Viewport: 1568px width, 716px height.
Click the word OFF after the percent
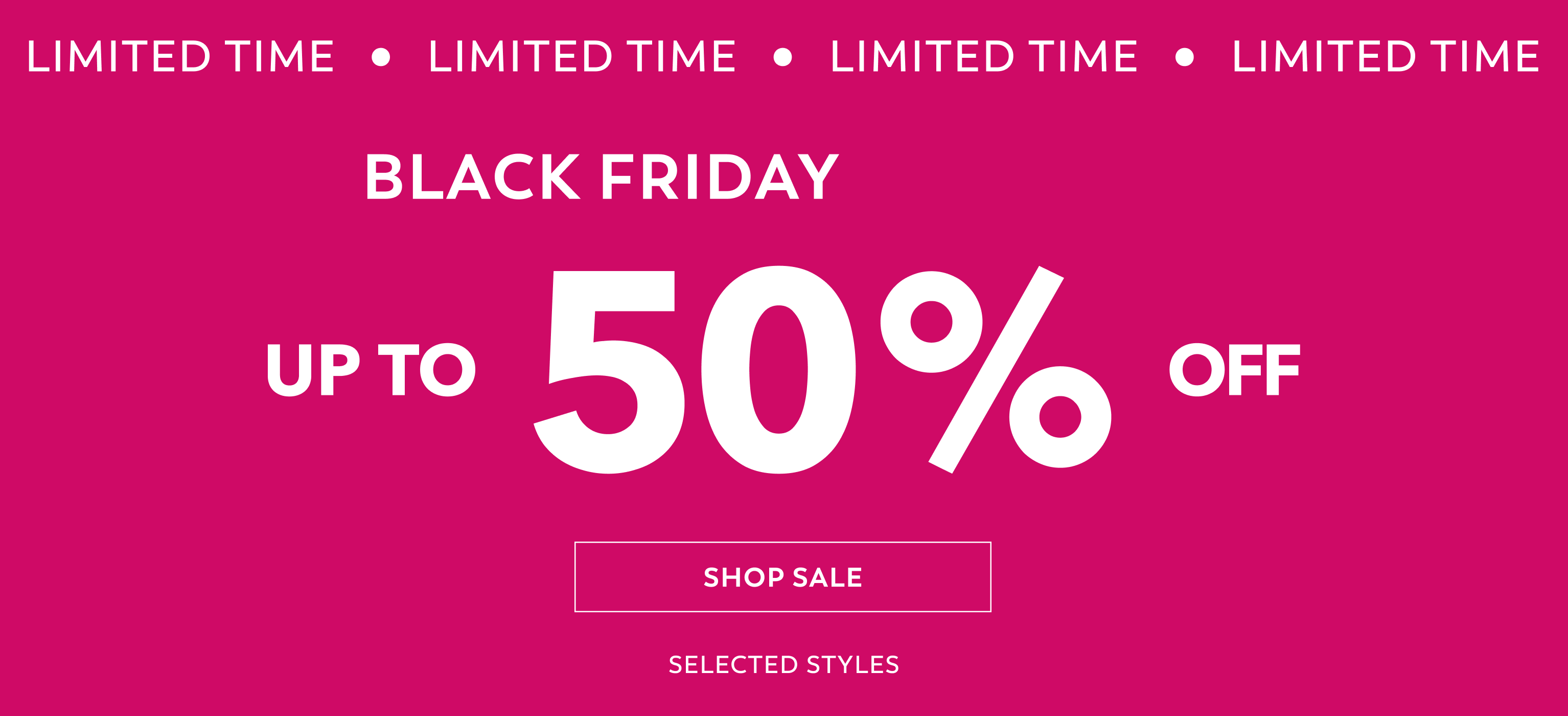pos(1234,369)
